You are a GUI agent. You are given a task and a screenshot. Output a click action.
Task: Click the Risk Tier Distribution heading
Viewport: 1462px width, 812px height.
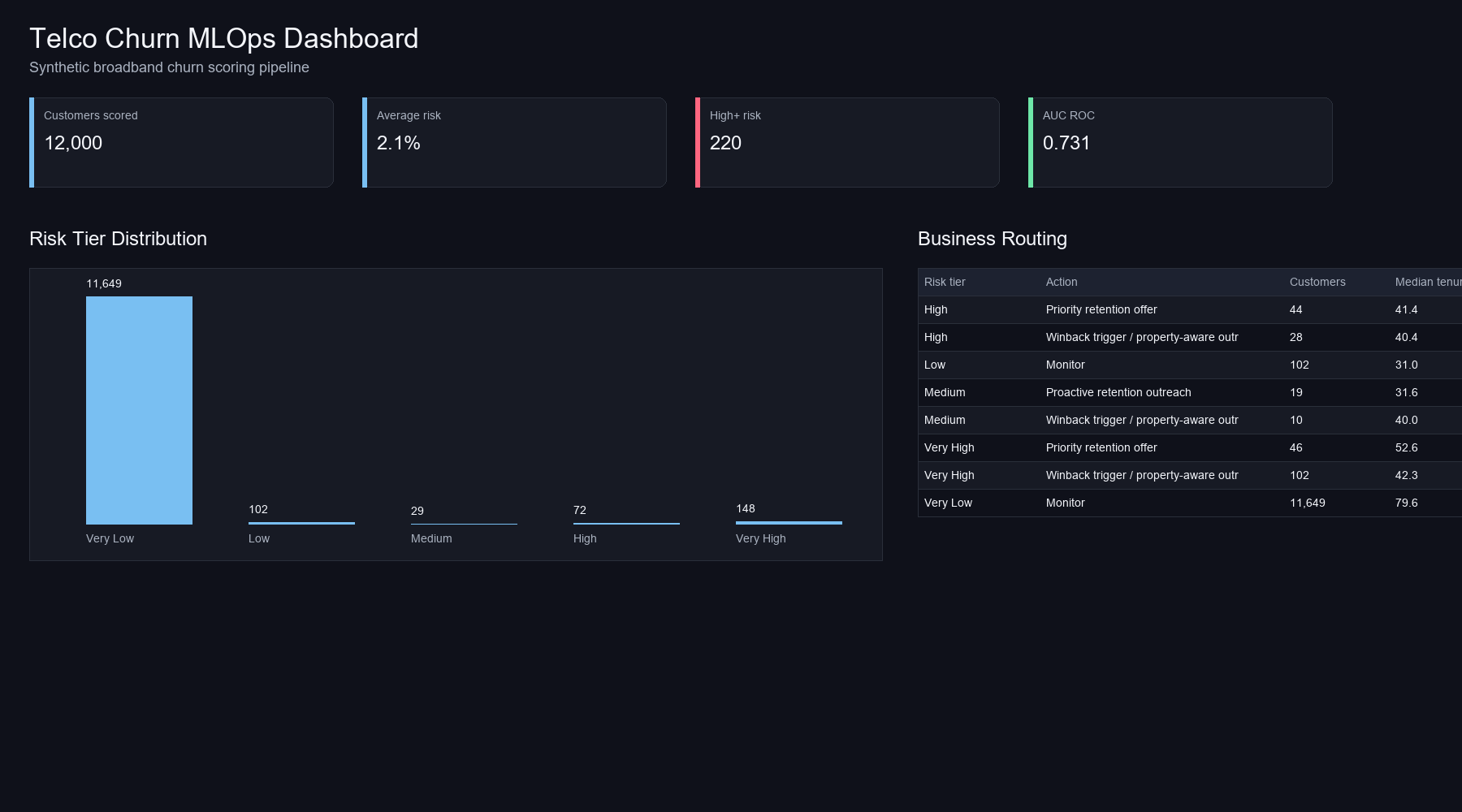pos(118,239)
